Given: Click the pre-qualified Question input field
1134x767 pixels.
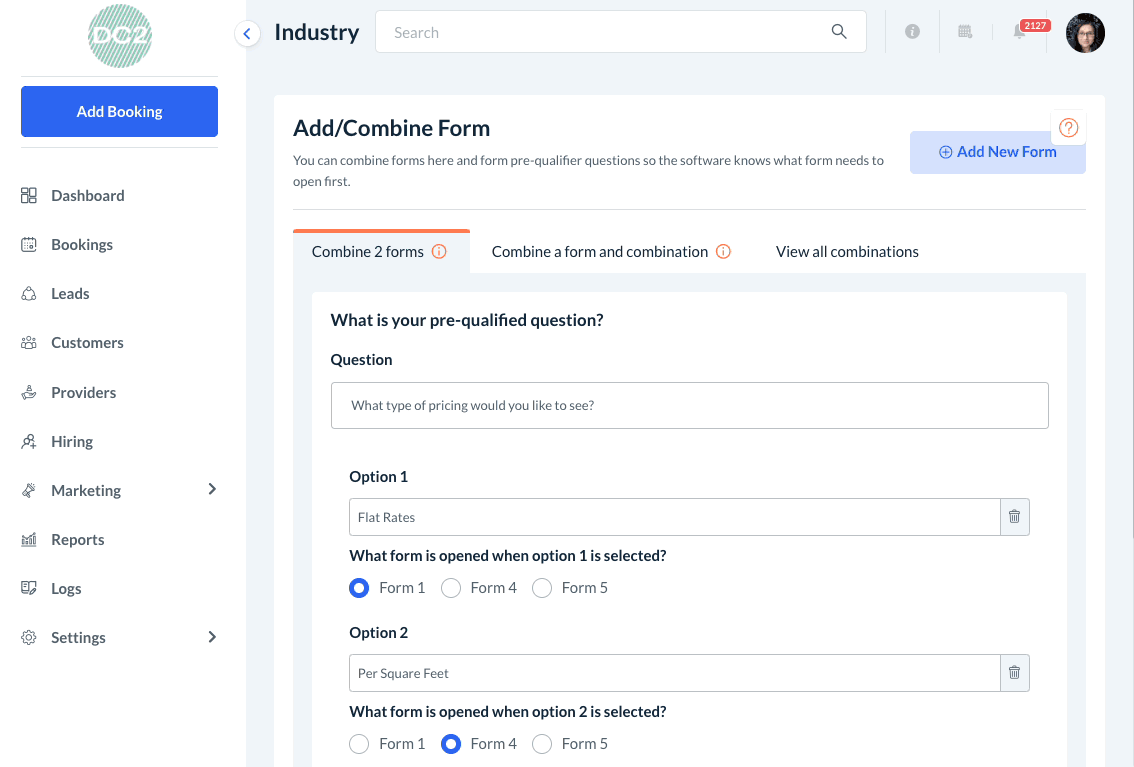Looking at the screenshot, I should click(689, 406).
